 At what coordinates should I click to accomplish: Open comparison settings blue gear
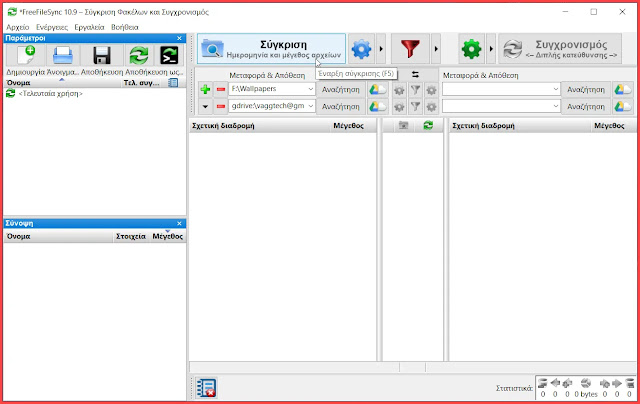click(362, 49)
